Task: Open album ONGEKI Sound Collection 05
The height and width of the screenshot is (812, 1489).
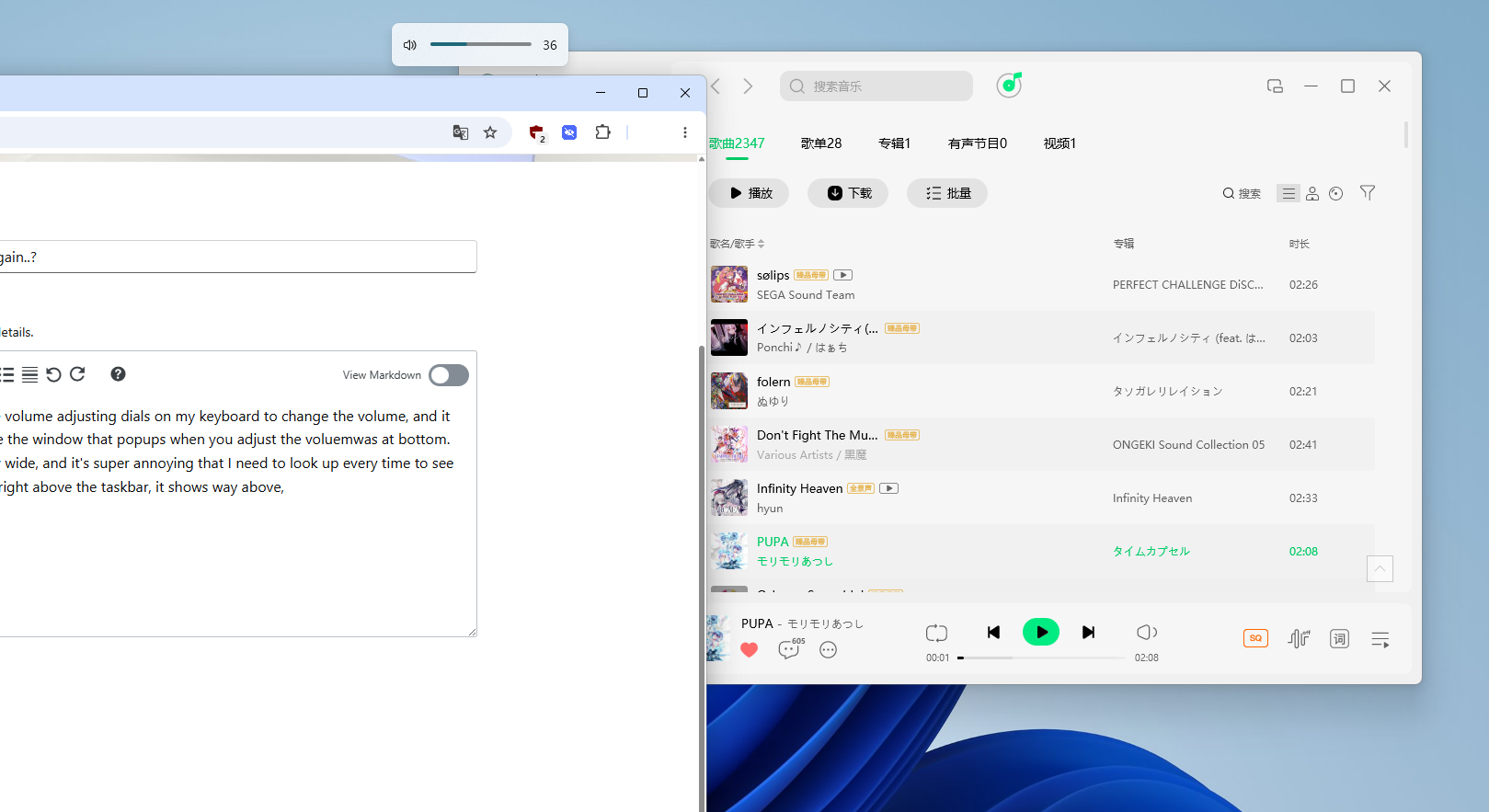Action: pyautogui.click(x=1188, y=444)
